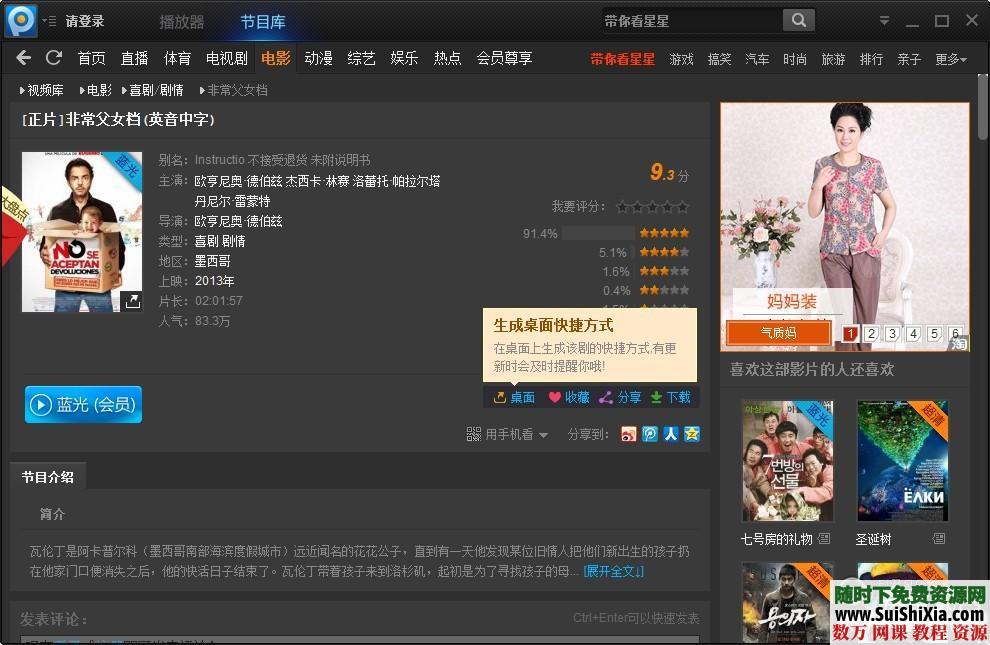Select the 节目介绍 tab

(x=48, y=477)
